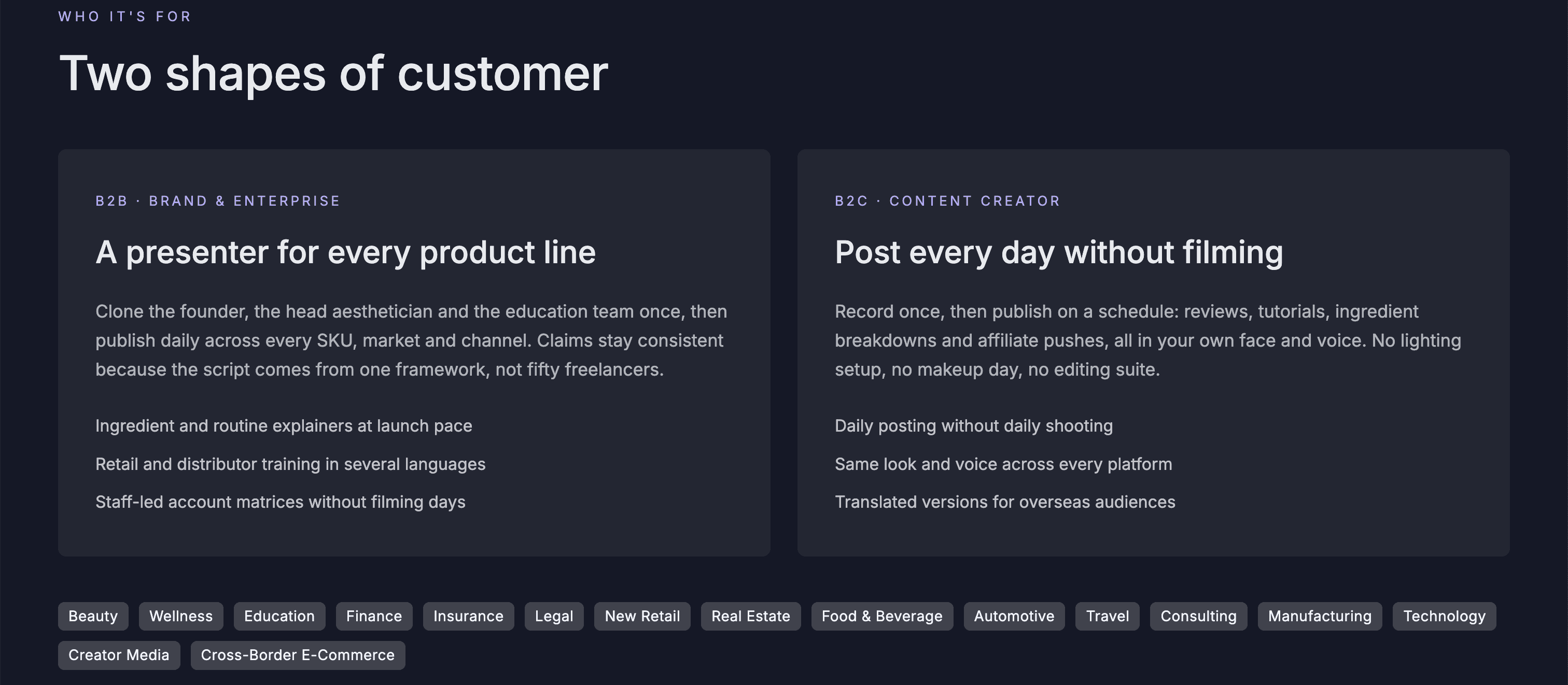Choose the Education industry chip
The height and width of the screenshot is (685, 1568).
(x=279, y=616)
